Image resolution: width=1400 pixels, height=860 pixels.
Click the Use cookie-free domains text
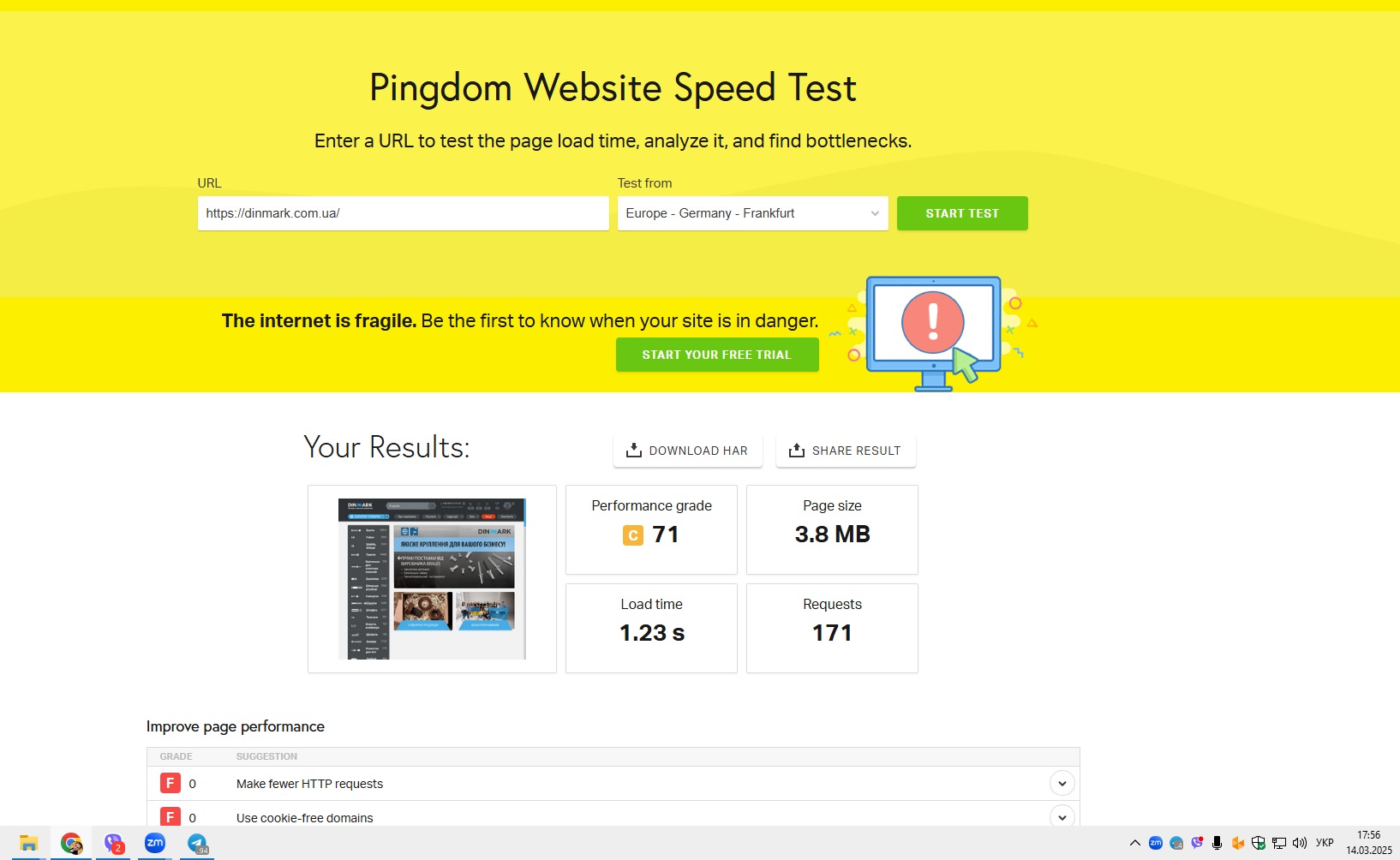click(304, 818)
